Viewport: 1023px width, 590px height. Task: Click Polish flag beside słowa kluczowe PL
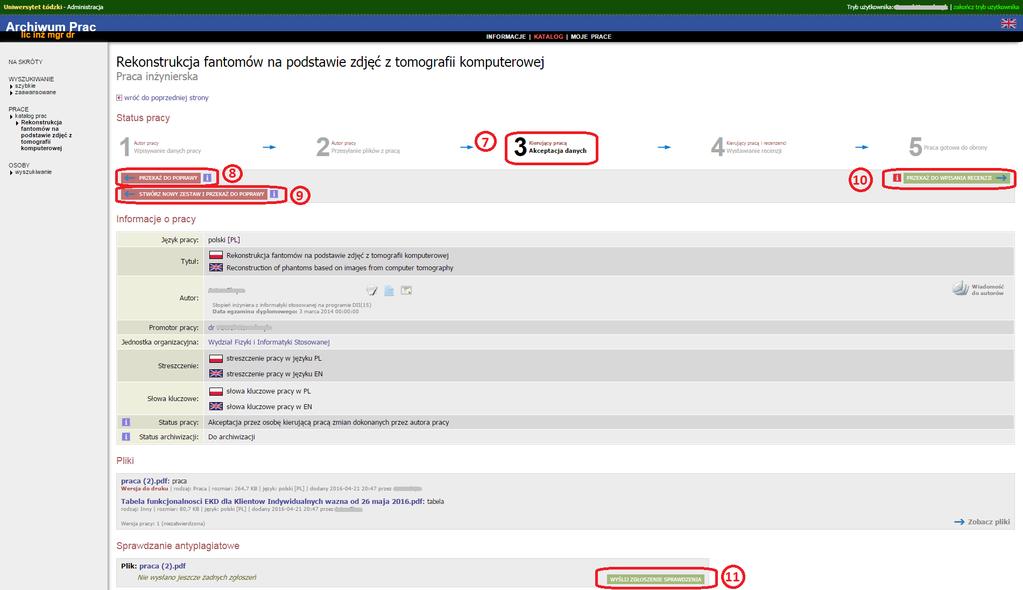point(216,391)
